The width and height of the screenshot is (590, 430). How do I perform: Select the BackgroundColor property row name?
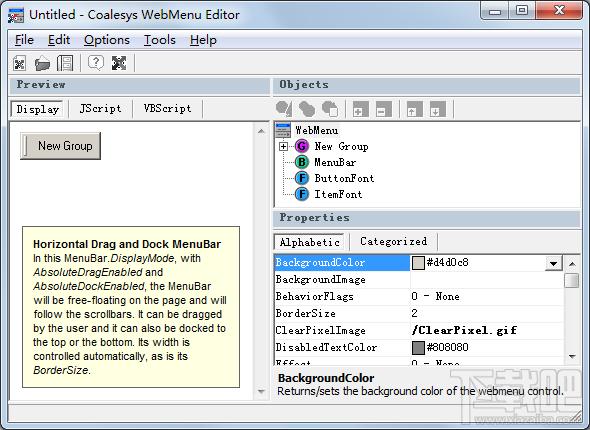[x=342, y=263]
